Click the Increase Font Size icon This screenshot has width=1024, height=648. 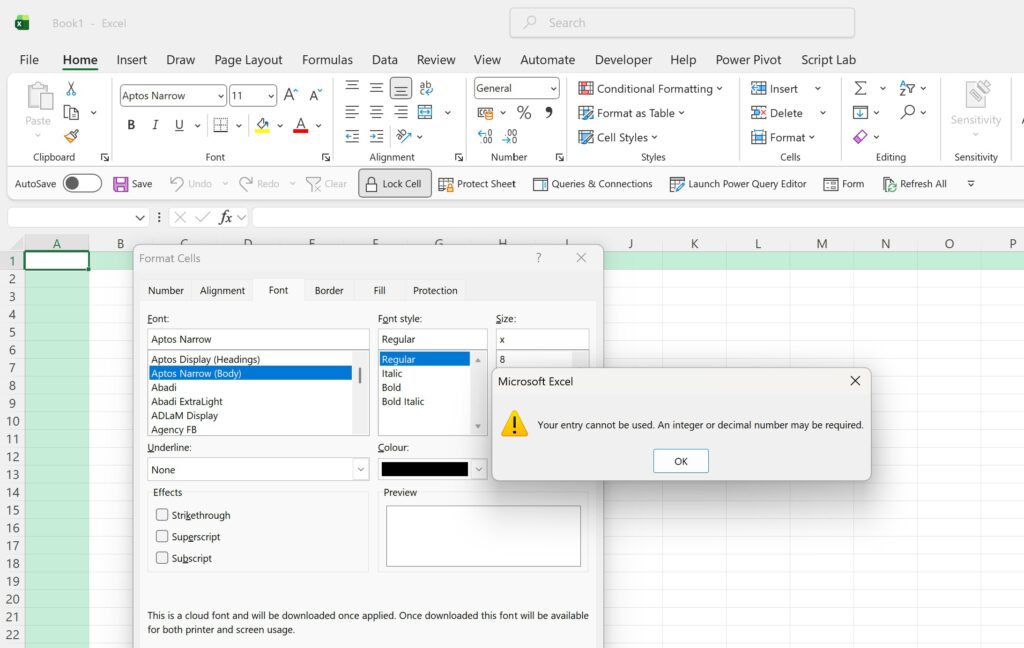291,95
